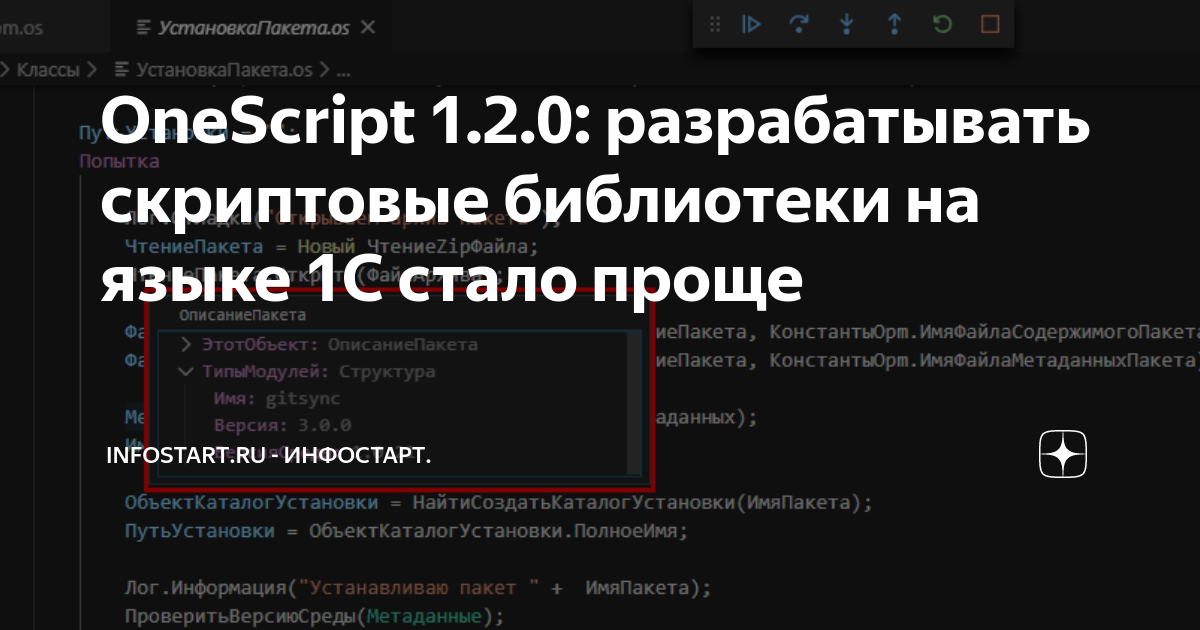Step into the function call
The height and width of the screenshot is (630, 1200).
(x=846, y=24)
